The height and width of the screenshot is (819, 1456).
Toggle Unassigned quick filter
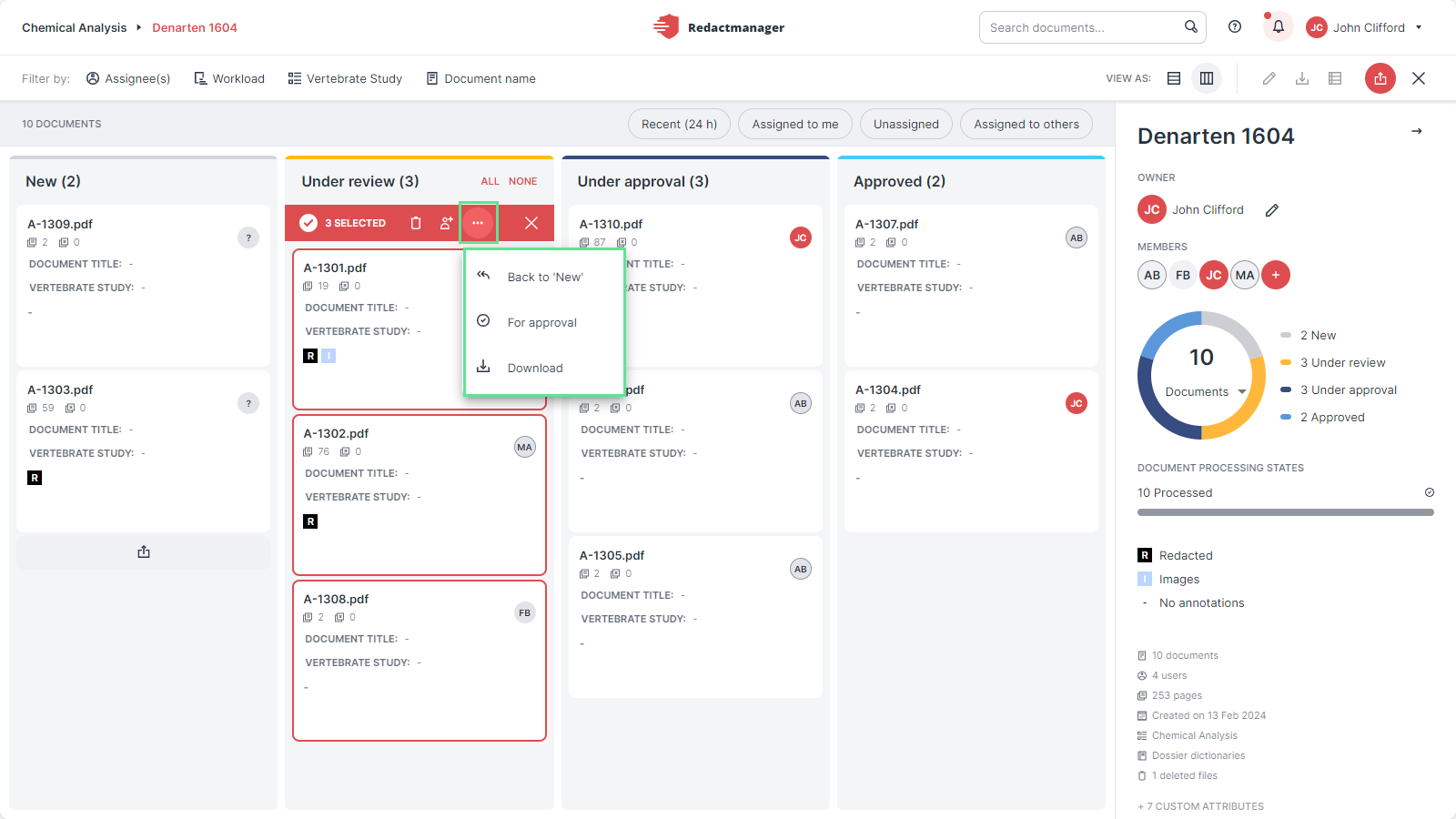(x=906, y=124)
